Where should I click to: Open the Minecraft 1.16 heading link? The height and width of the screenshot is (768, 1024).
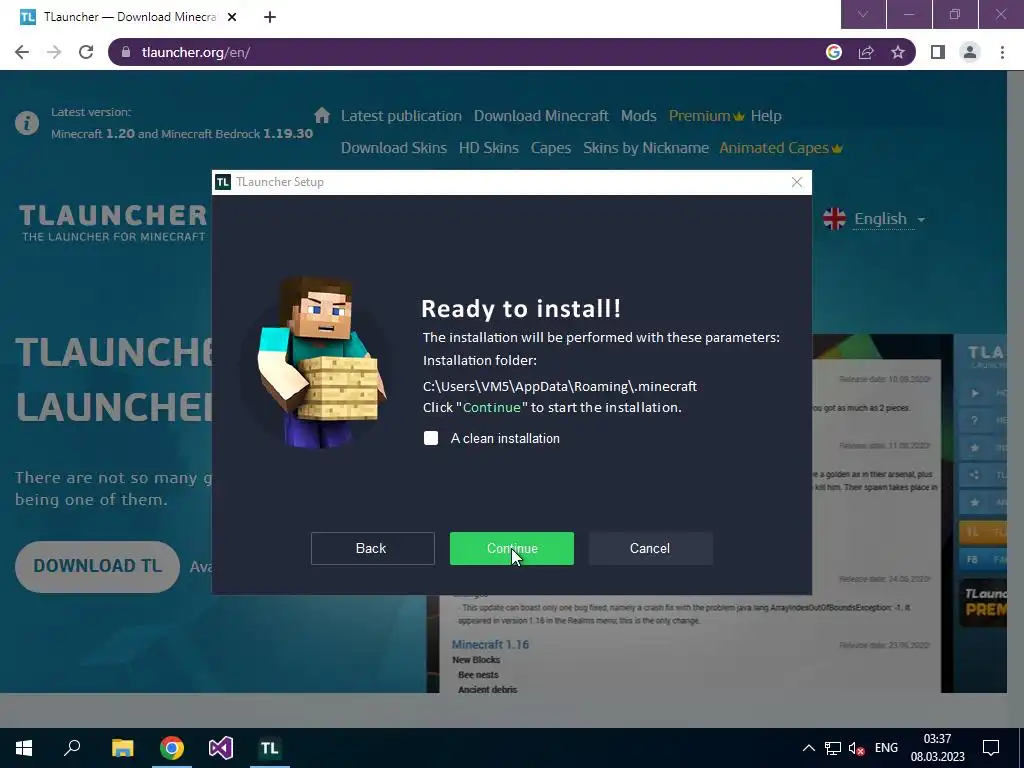490,645
